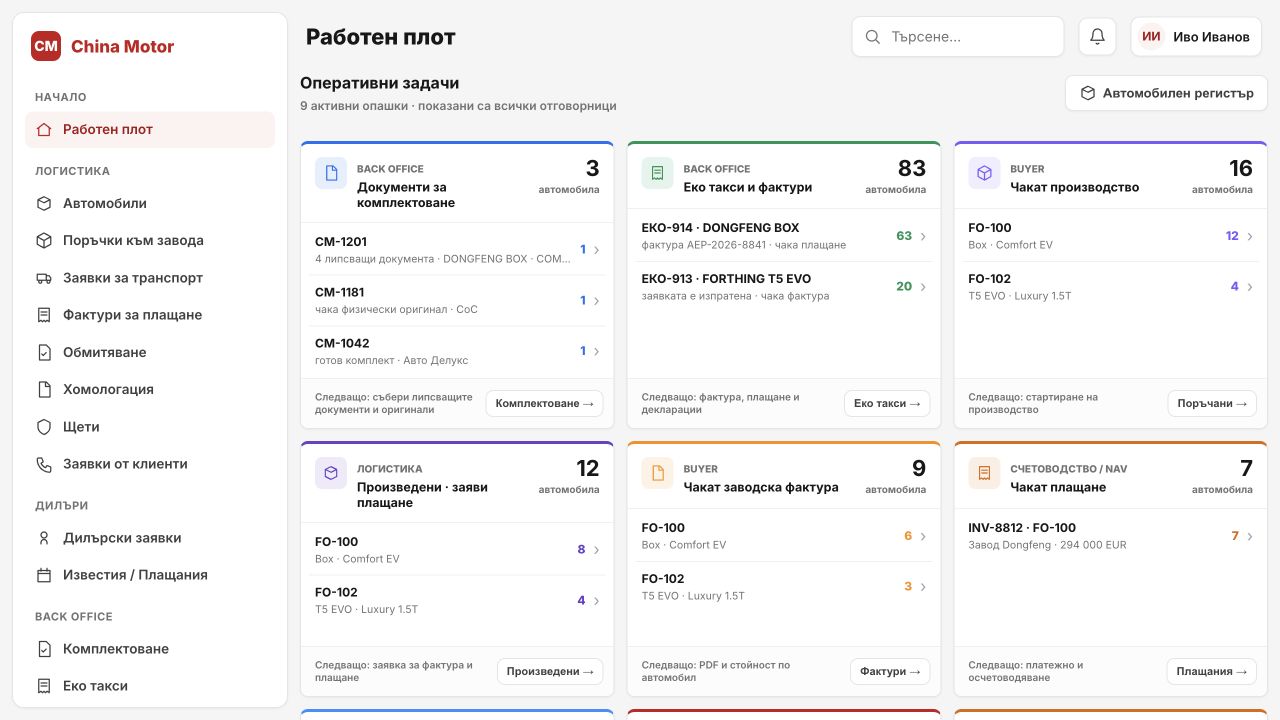This screenshot has height=720, width=1280.
Task: Click the purple box icon on Произведени · заяви плащане card
Action: (x=331, y=473)
